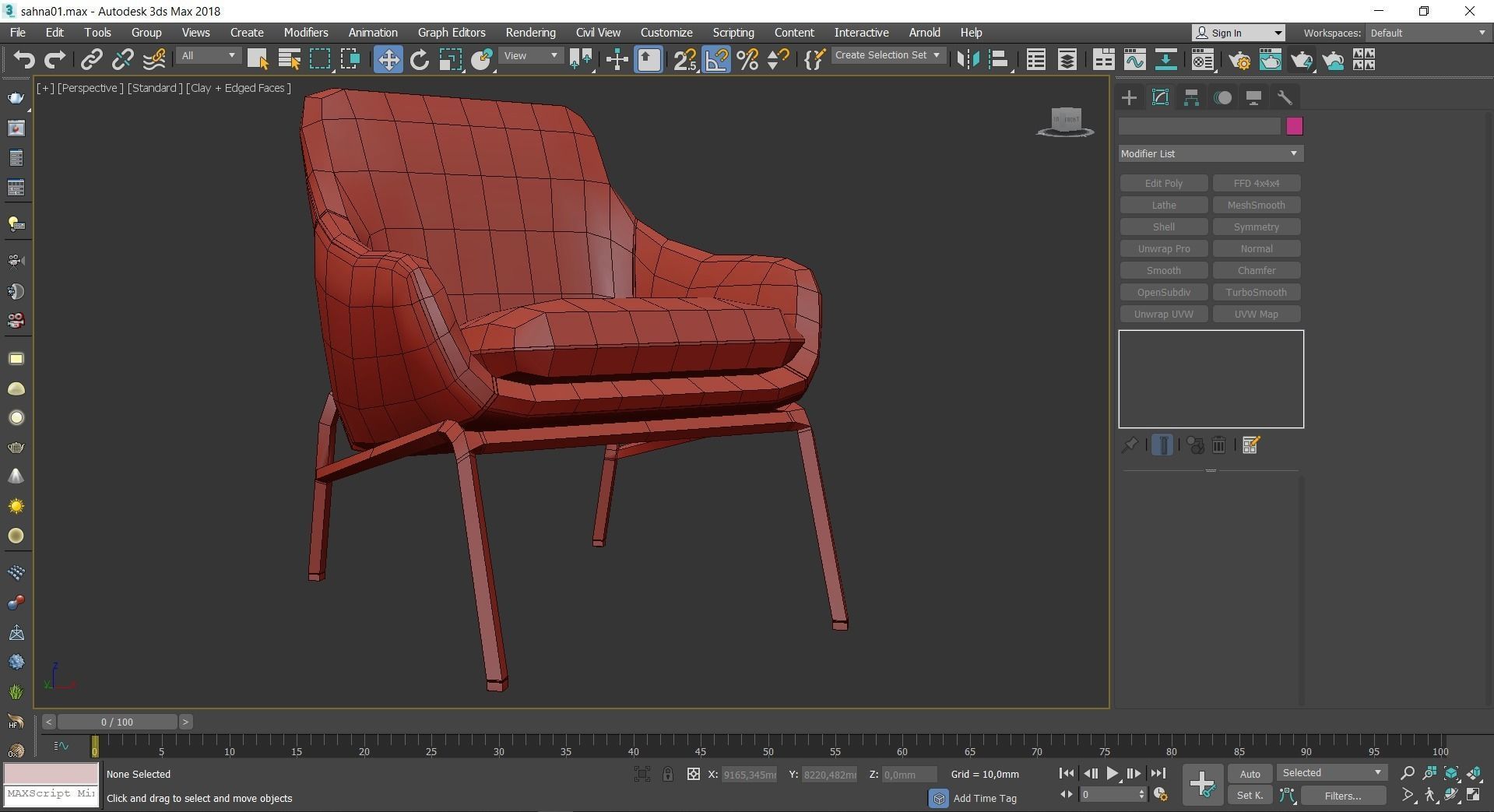Click the Clay + Edged Faces viewport label
1494x812 pixels.
tap(238, 88)
